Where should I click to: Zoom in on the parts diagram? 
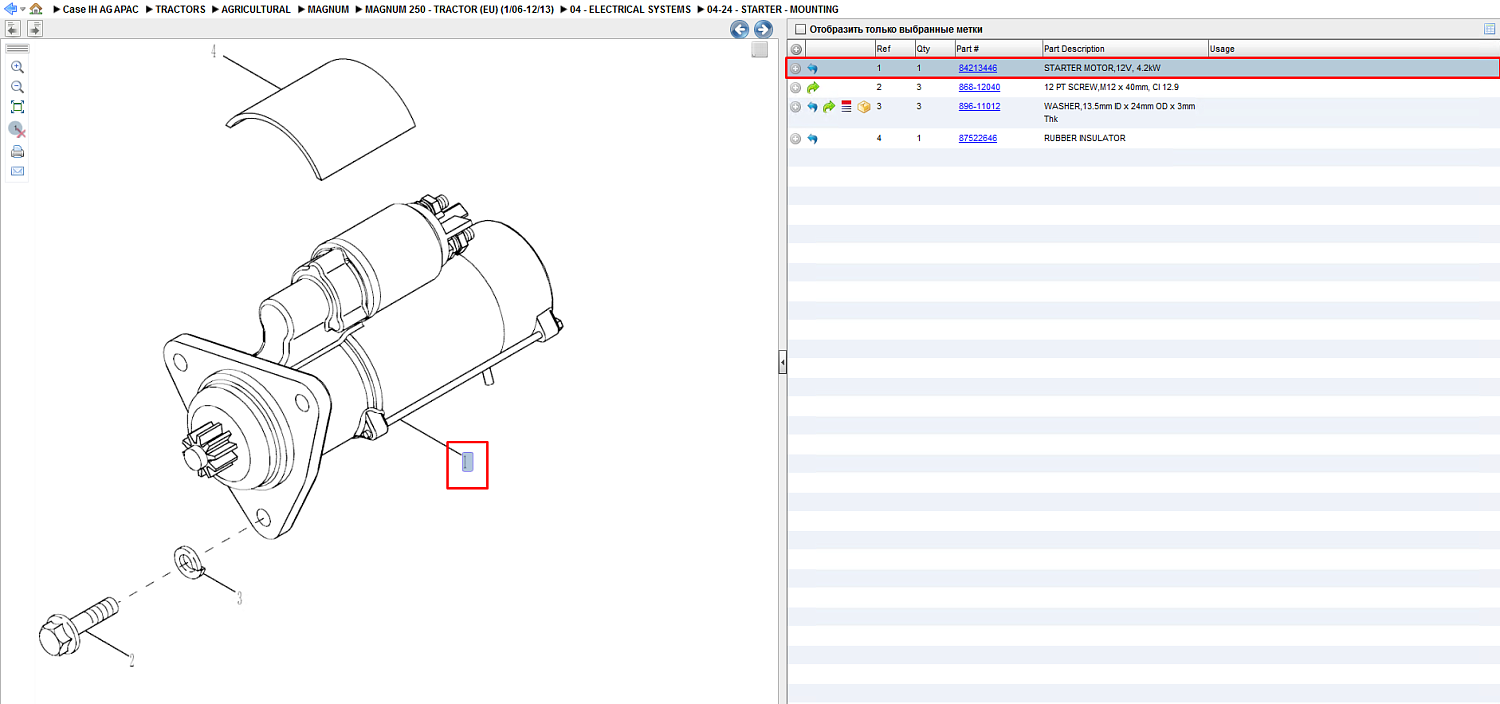coord(17,67)
